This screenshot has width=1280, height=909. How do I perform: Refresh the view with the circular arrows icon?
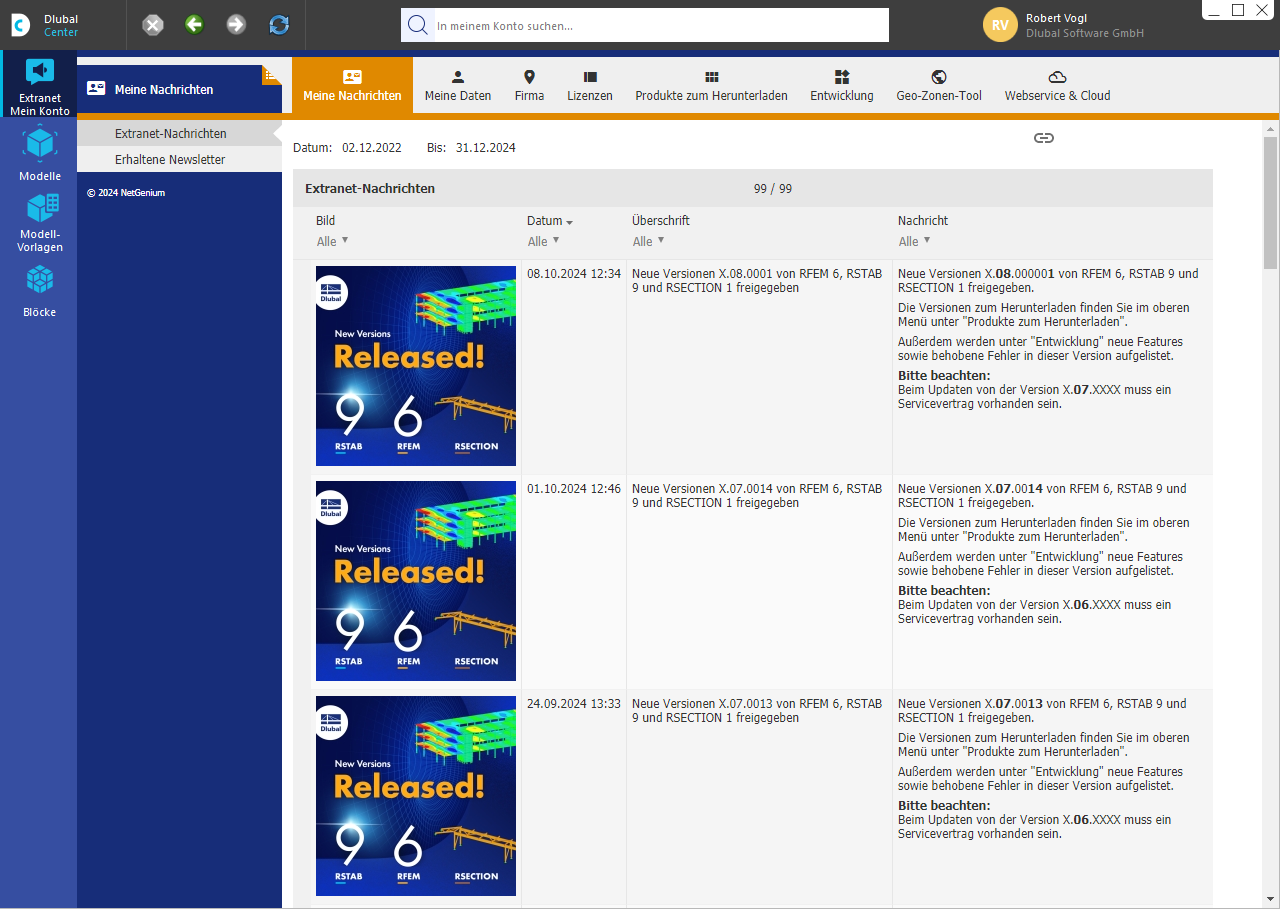pos(278,24)
